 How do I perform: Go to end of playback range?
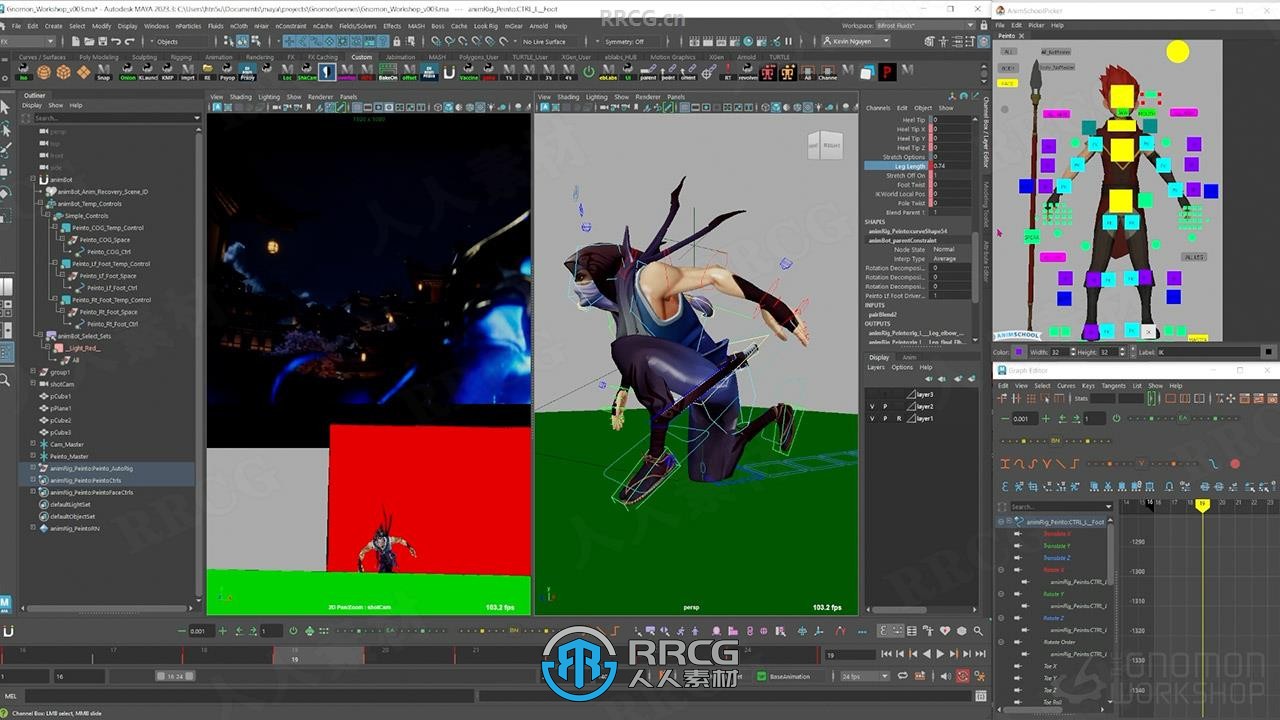point(978,654)
